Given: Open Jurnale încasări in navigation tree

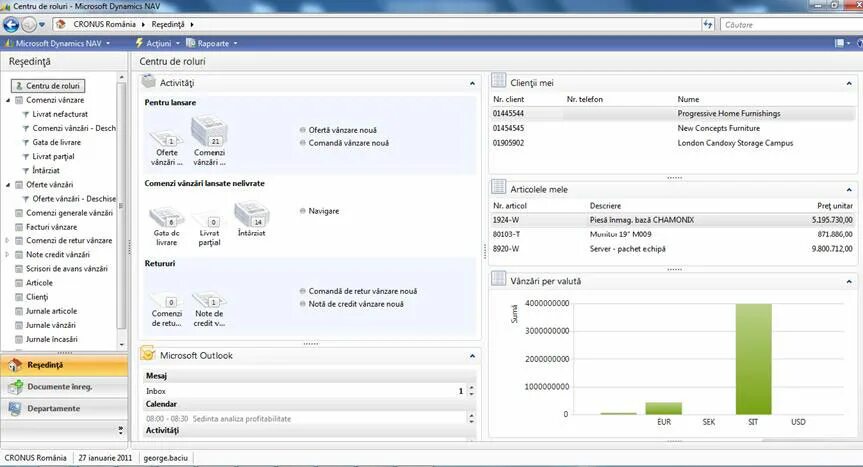Looking at the screenshot, I should (52, 339).
